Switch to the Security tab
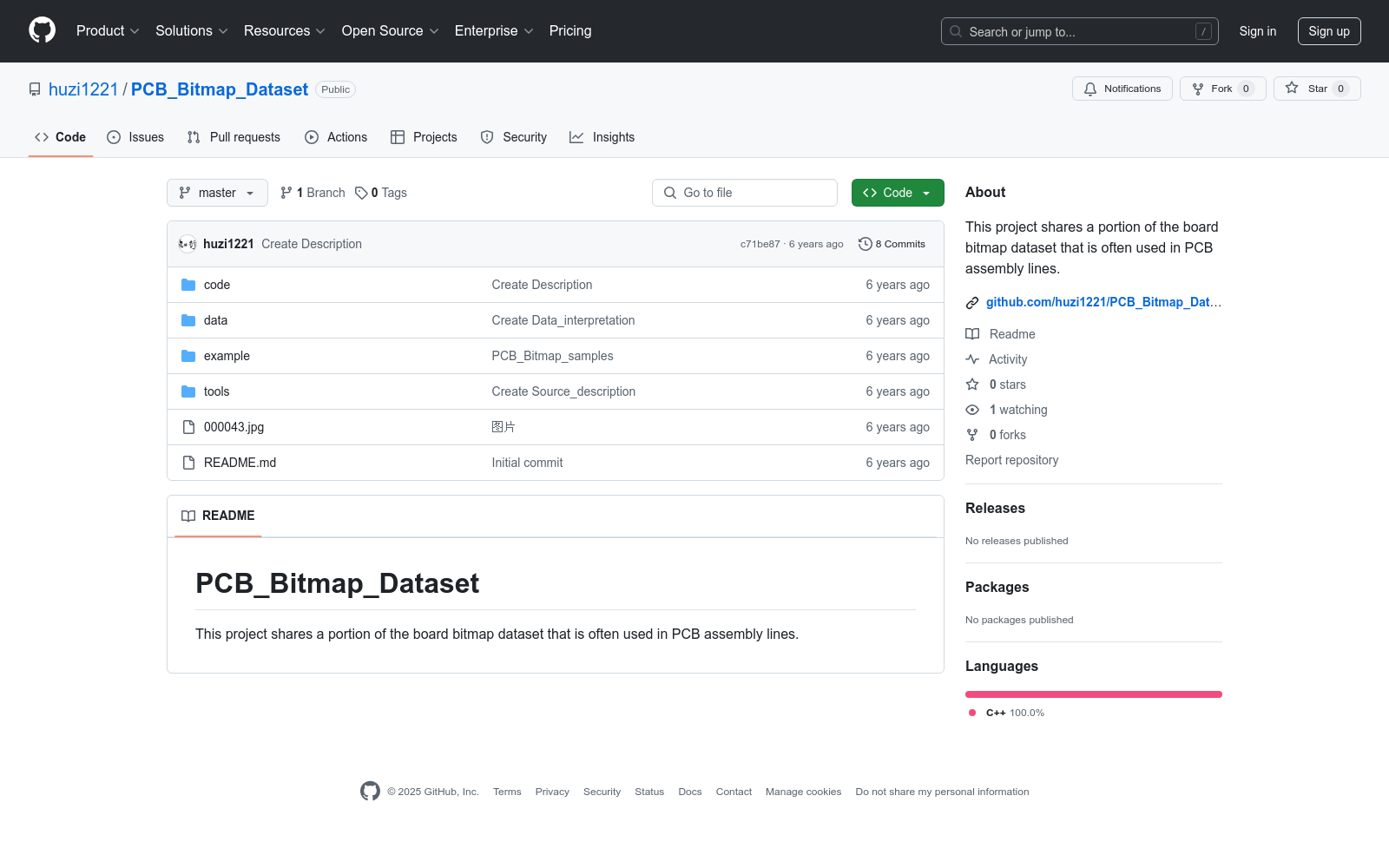 coord(514,137)
